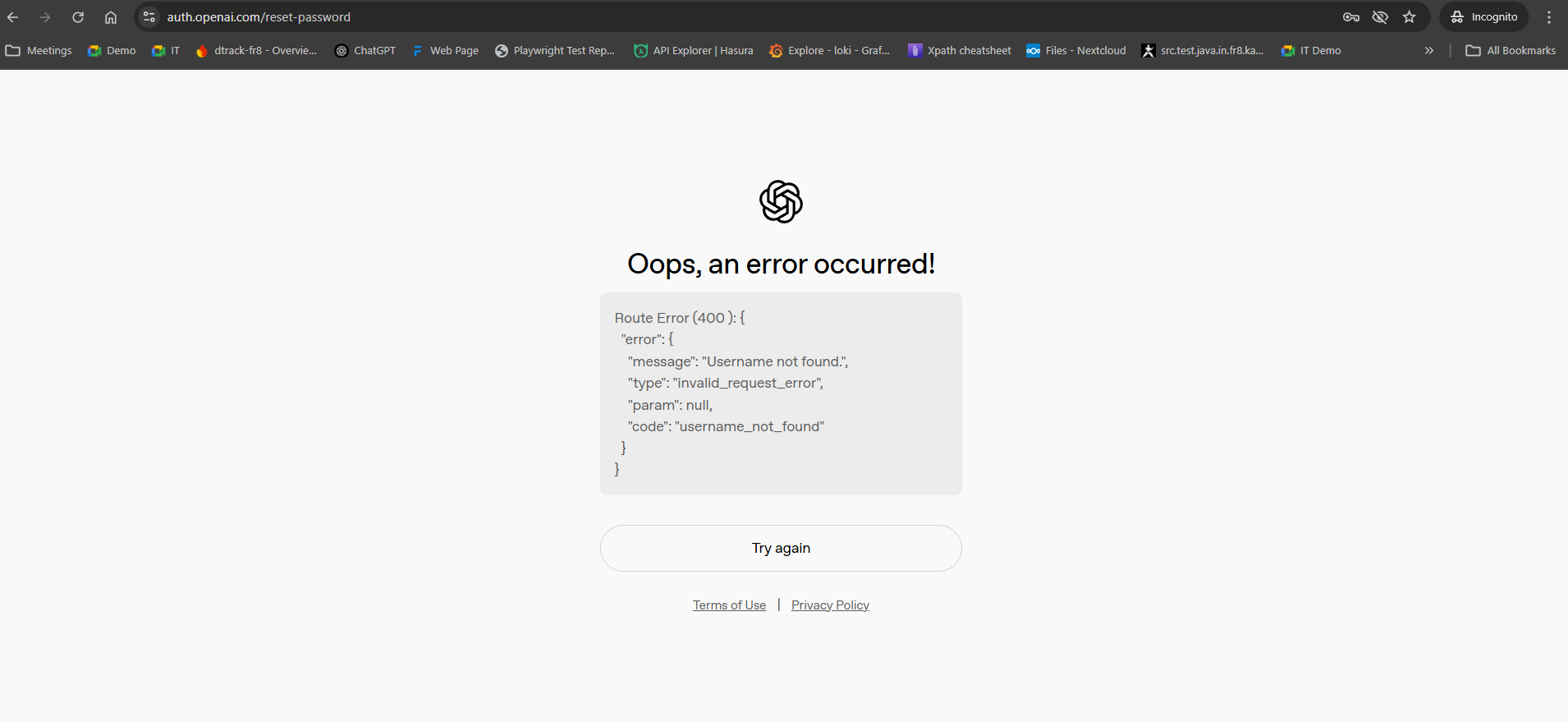Open site information icon in address bar

[149, 17]
